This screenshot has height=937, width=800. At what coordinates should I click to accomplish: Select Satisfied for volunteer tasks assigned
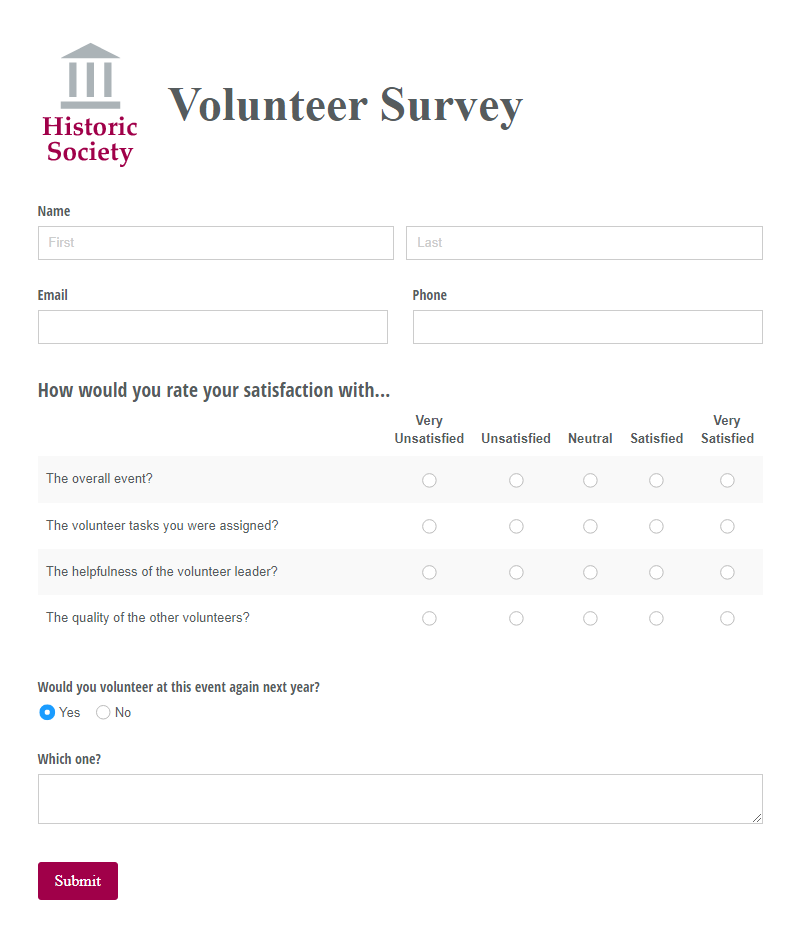(x=656, y=526)
